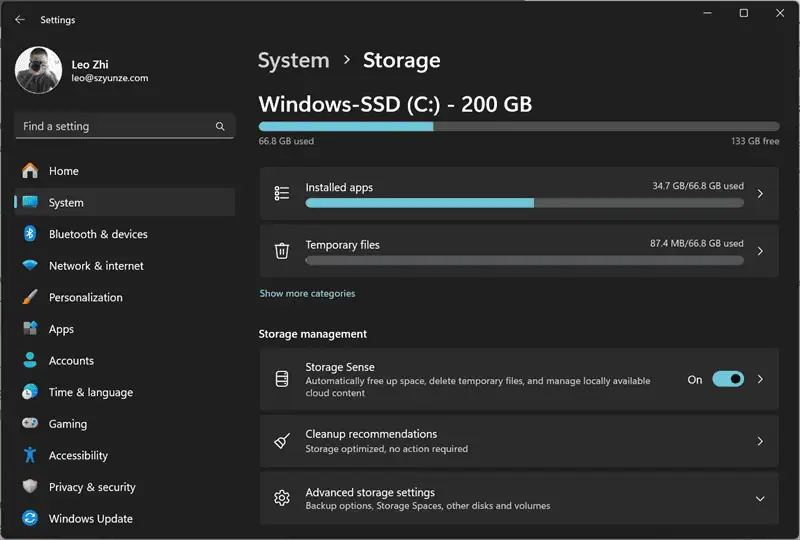Click the Home house icon
This screenshot has height=540, width=800.
click(x=30, y=170)
